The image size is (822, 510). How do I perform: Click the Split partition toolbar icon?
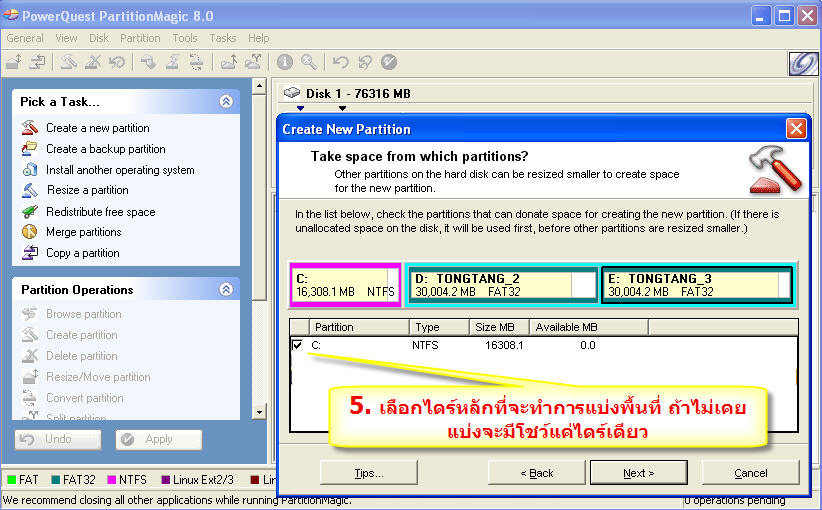(x=253, y=62)
